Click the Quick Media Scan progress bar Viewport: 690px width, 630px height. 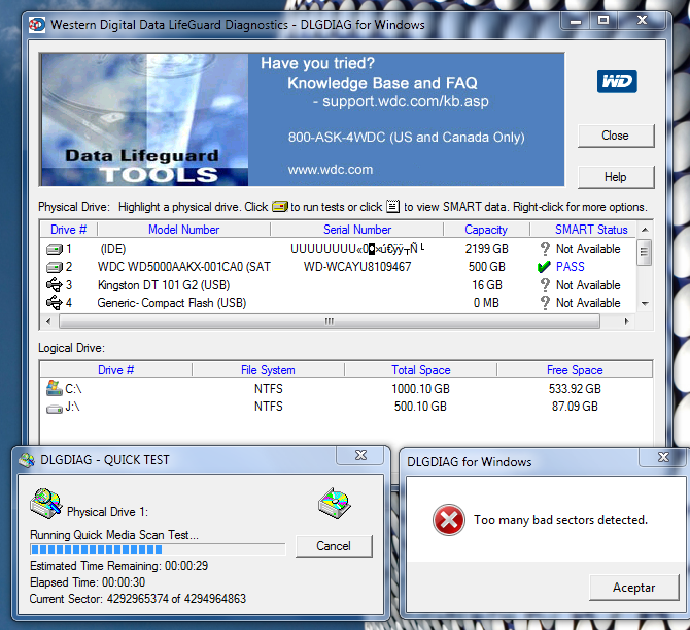click(x=157, y=549)
